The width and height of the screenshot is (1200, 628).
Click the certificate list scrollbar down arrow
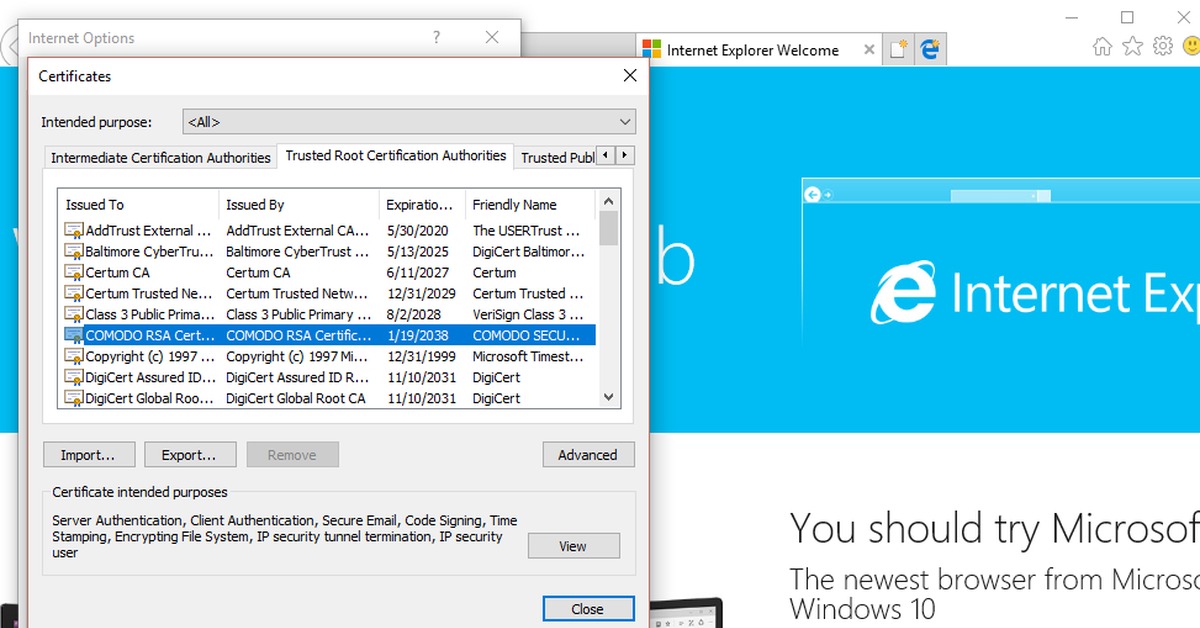click(x=609, y=398)
